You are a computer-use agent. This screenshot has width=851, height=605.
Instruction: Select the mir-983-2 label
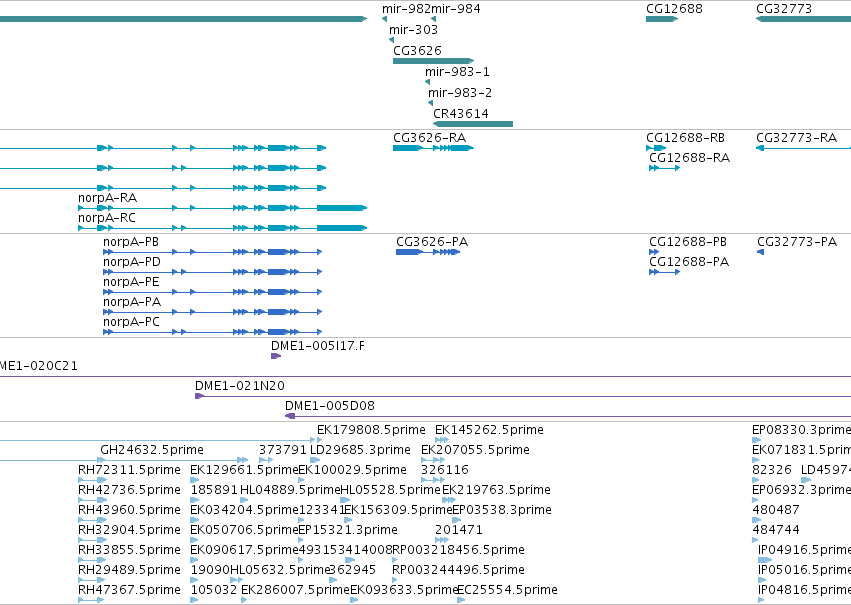(460, 93)
